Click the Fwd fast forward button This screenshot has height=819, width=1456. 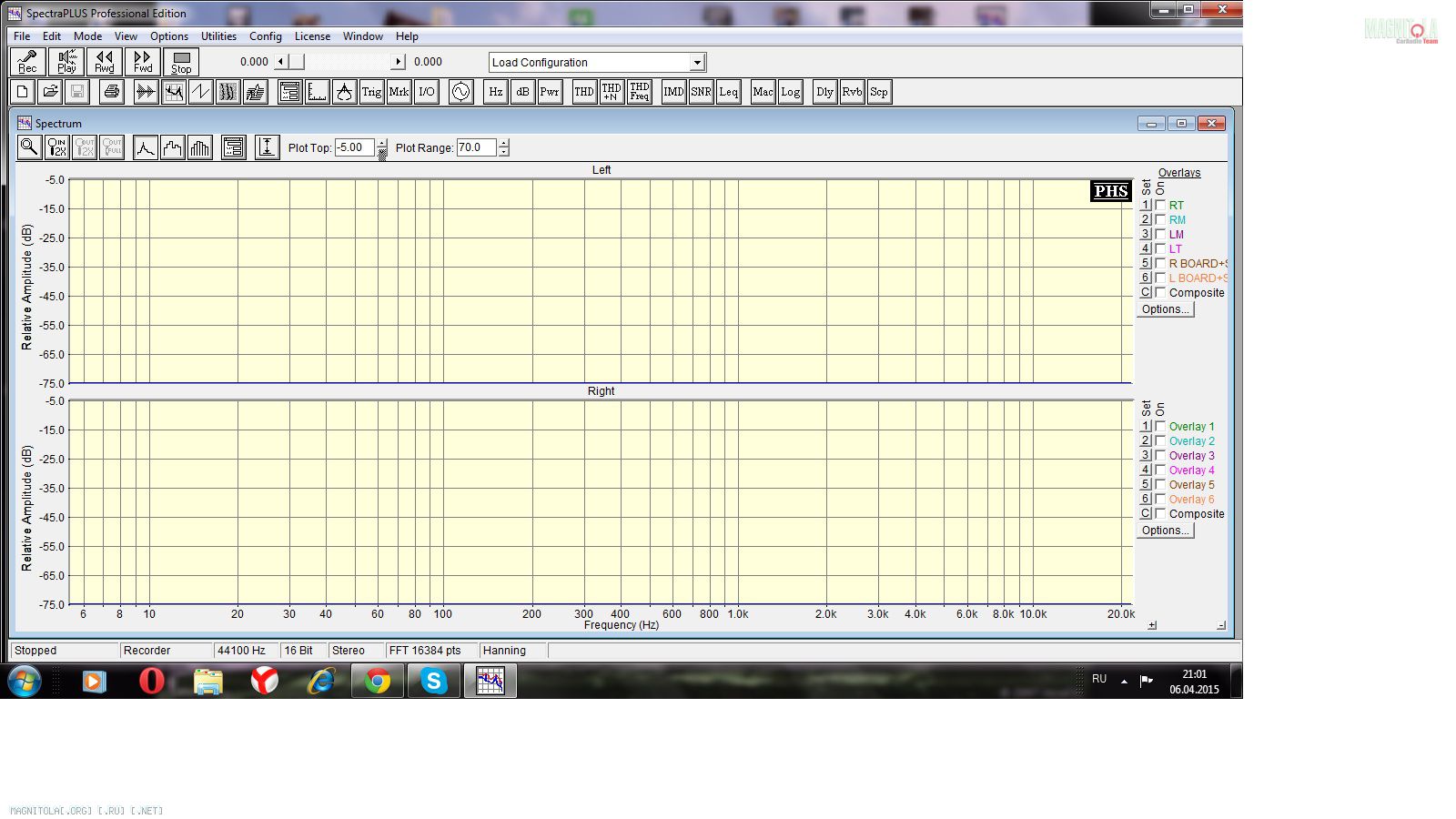click(x=143, y=62)
